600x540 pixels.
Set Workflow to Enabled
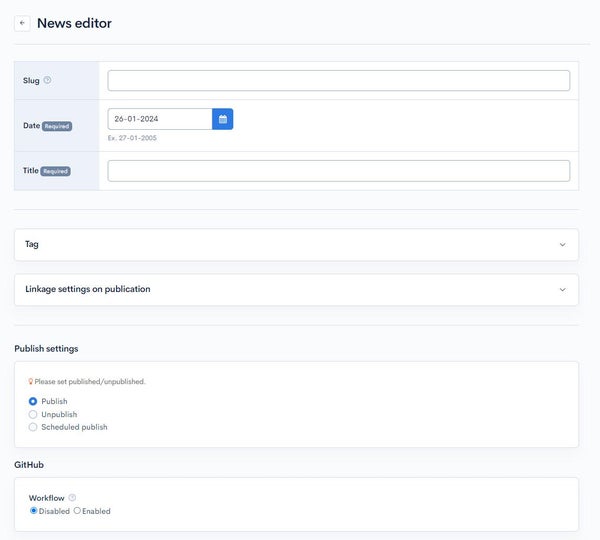point(77,511)
